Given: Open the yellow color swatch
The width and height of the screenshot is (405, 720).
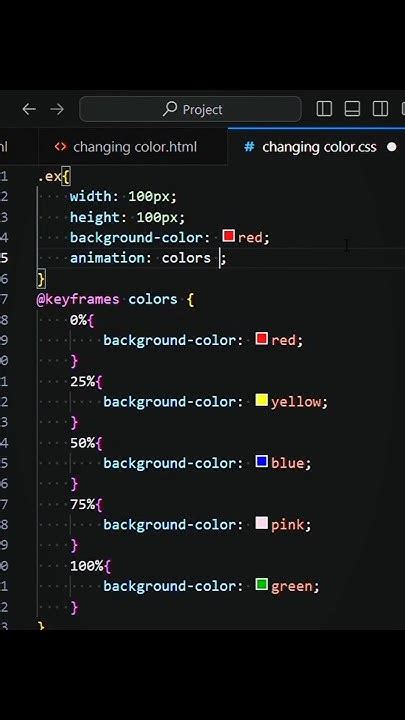Looking at the screenshot, I should [x=262, y=400].
